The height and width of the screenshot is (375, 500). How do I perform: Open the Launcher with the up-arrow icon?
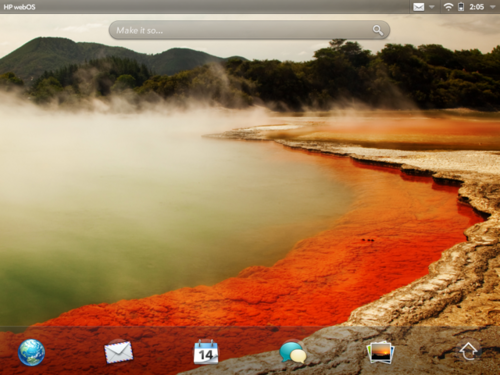point(468,351)
